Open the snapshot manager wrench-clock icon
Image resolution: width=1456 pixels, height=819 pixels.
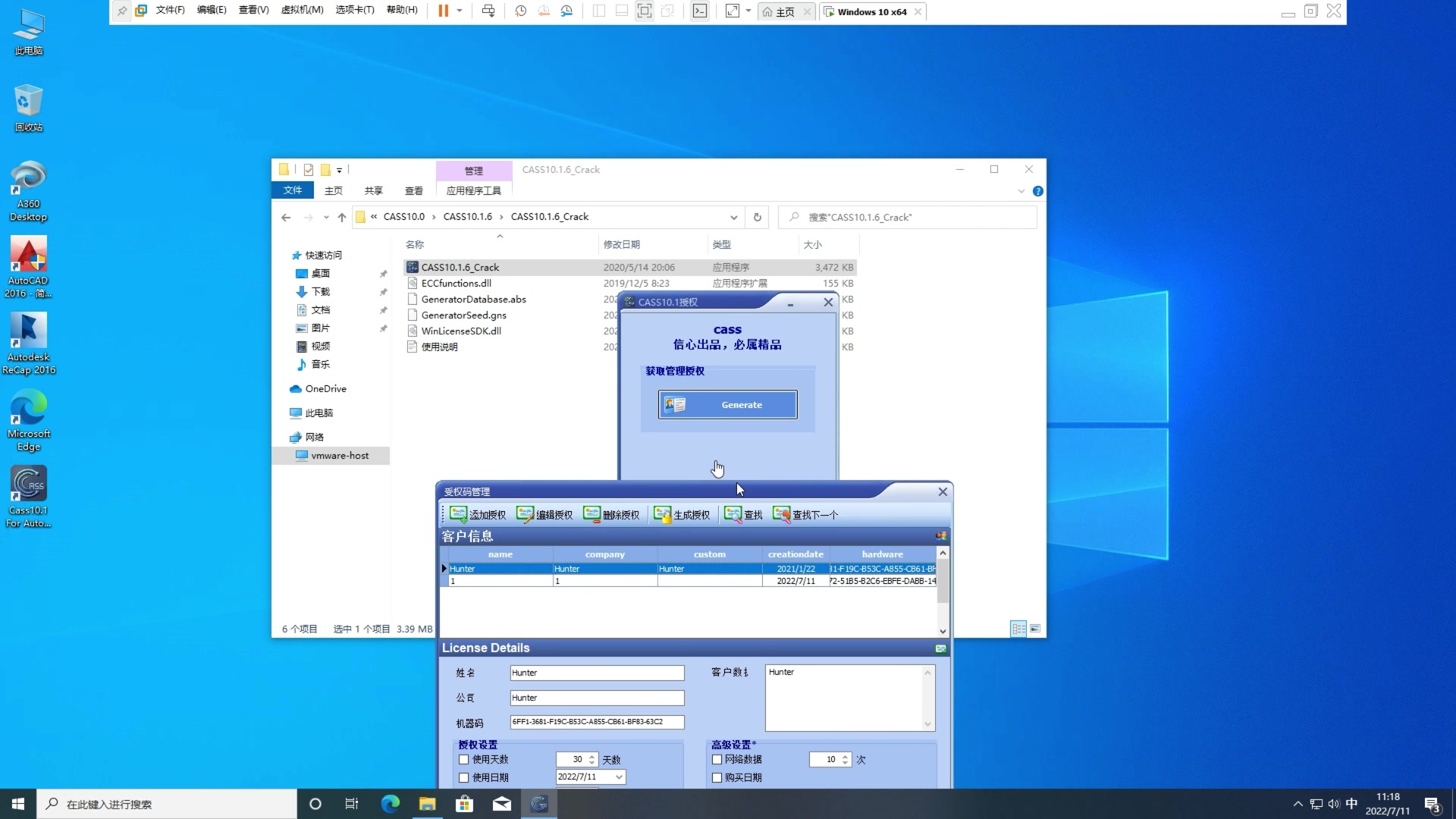tap(566, 11)
